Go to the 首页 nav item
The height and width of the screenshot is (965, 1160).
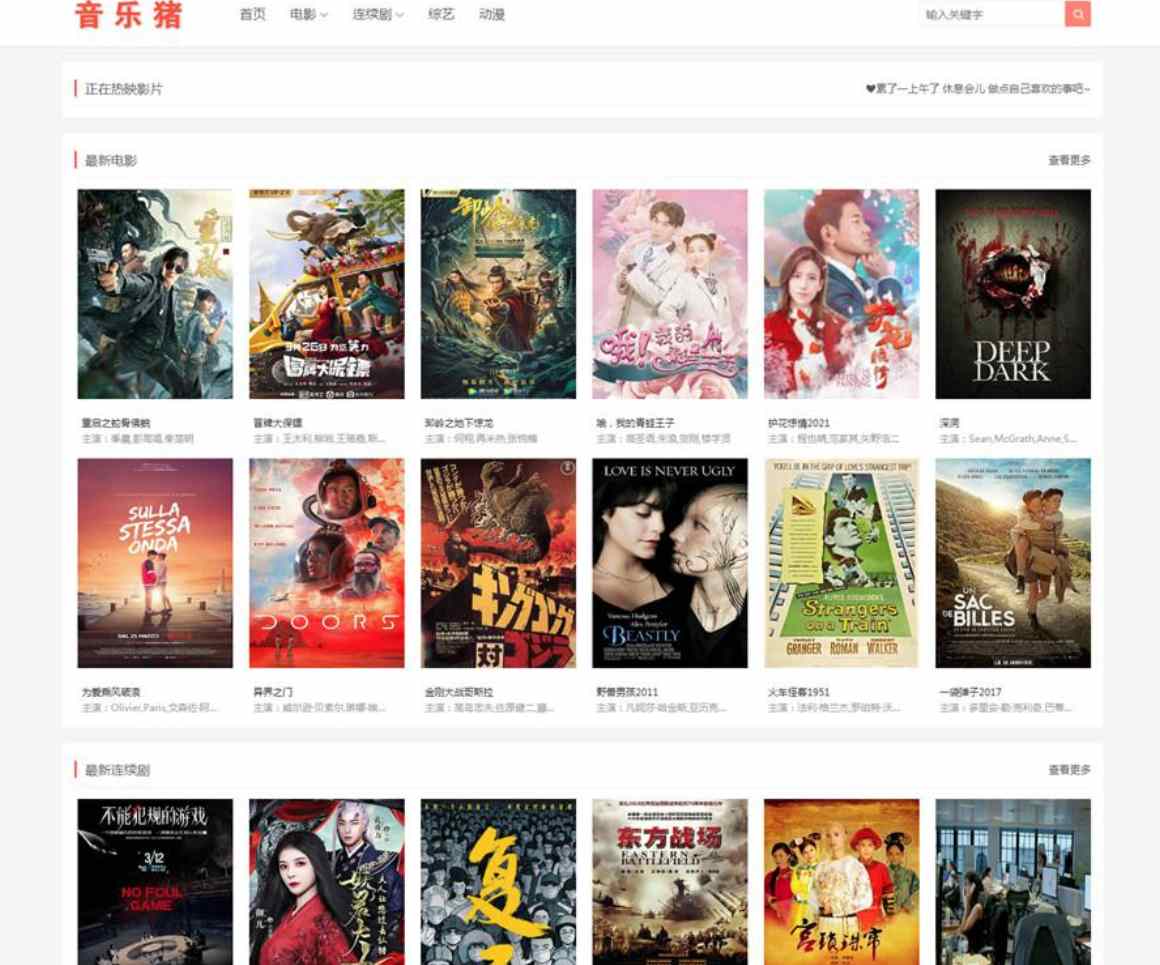point(252,14)
